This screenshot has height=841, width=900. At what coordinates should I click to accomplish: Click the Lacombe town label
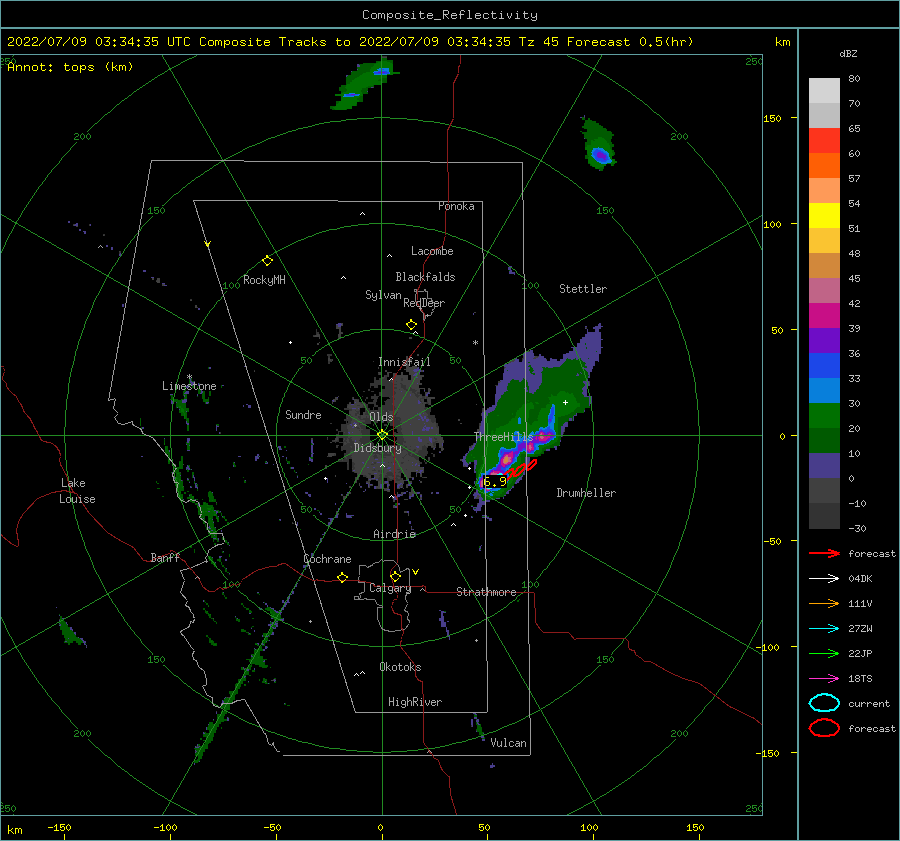(x=432, y=251)
